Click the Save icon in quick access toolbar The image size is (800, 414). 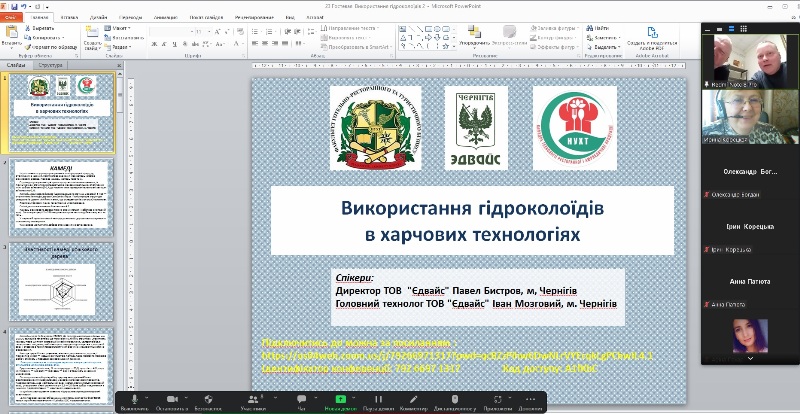[x=17, y=5]
